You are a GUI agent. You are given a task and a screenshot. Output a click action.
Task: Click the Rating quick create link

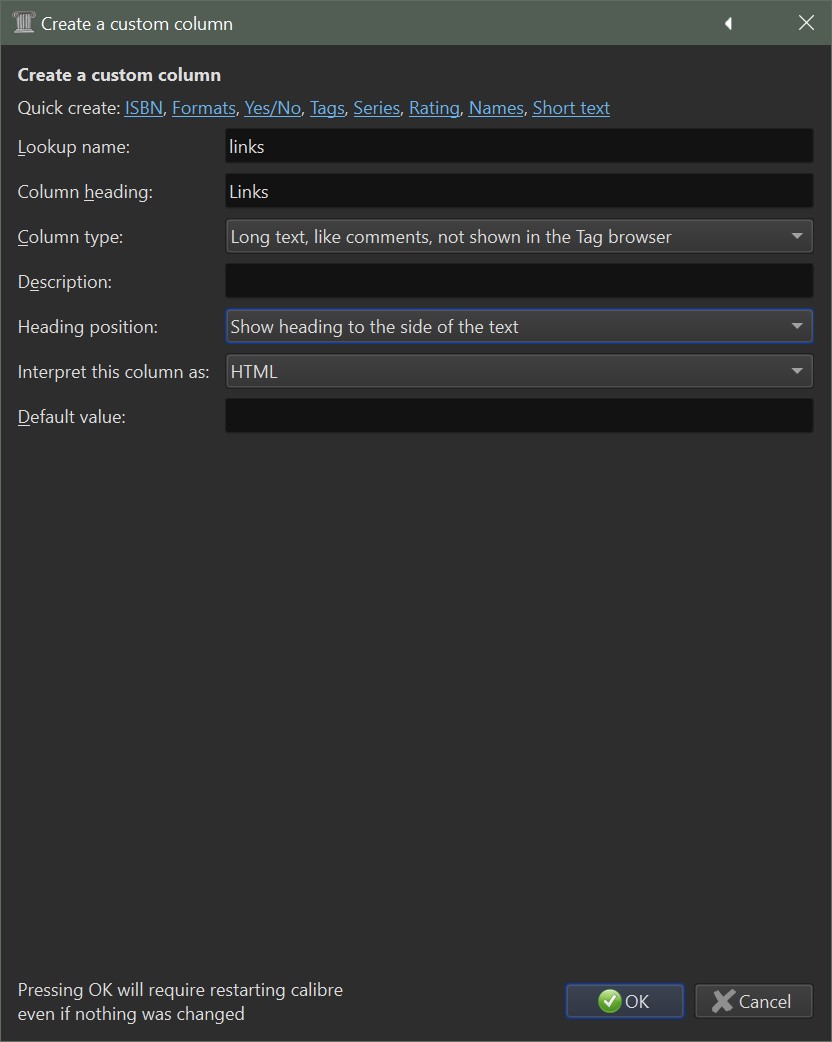coord(434,108)
